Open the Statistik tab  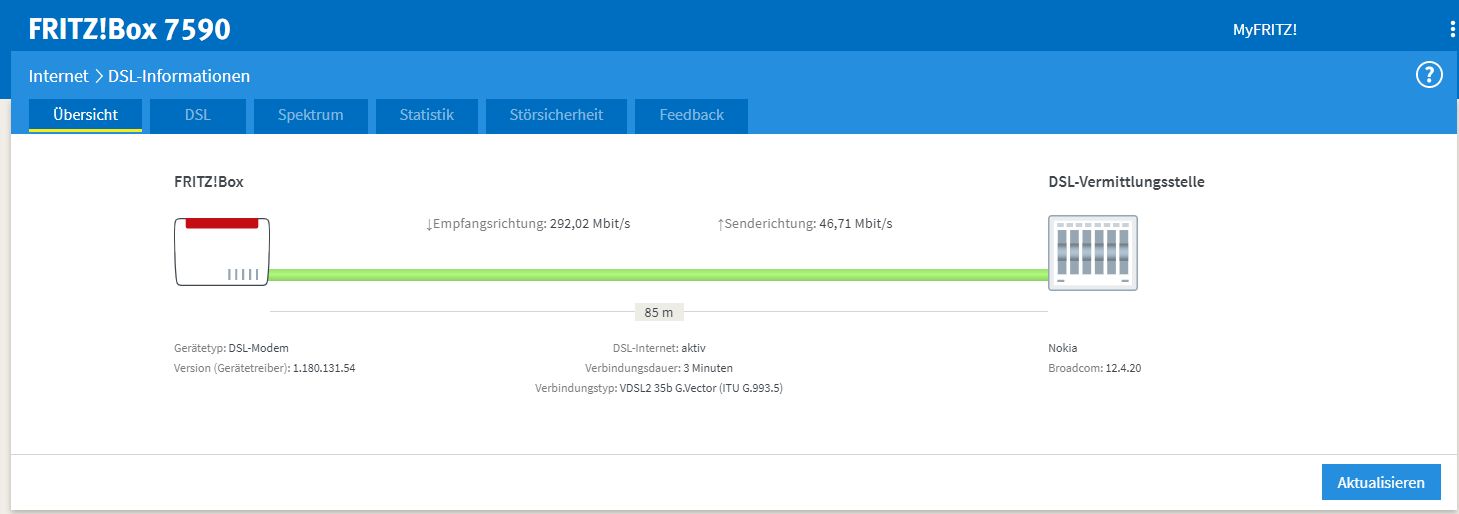(426, 115)
